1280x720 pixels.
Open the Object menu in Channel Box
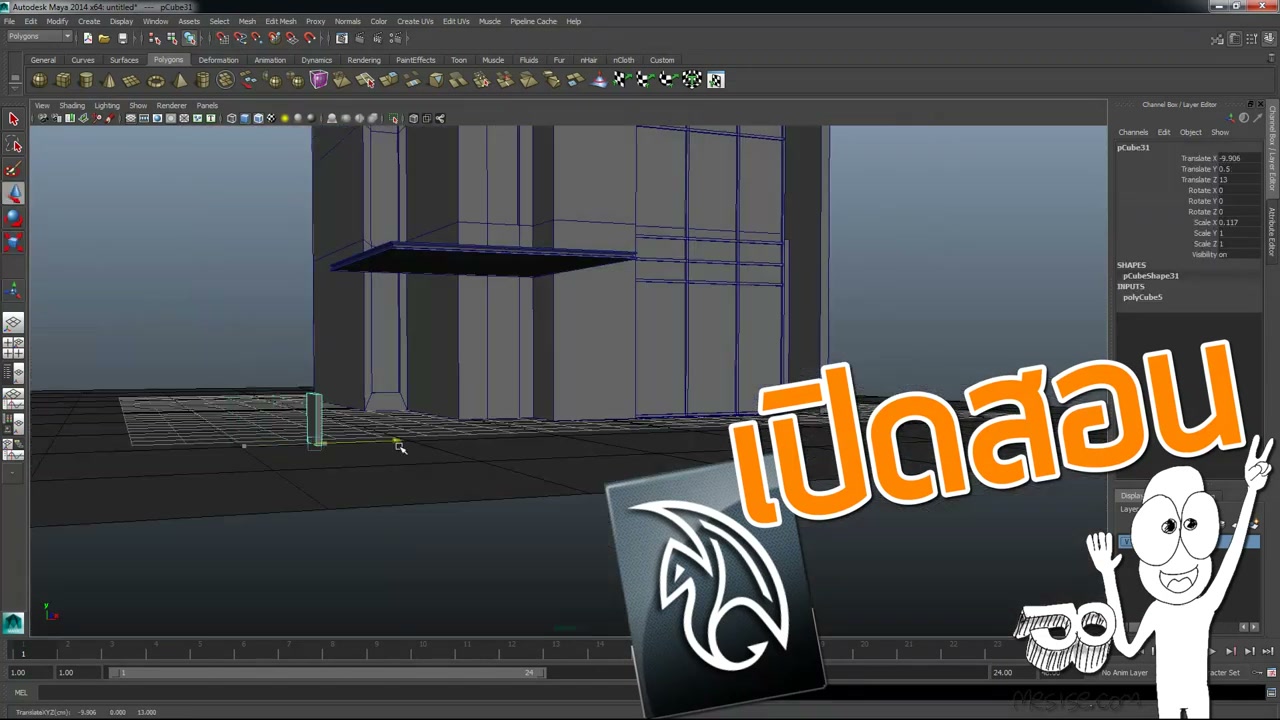point(1190,132)
